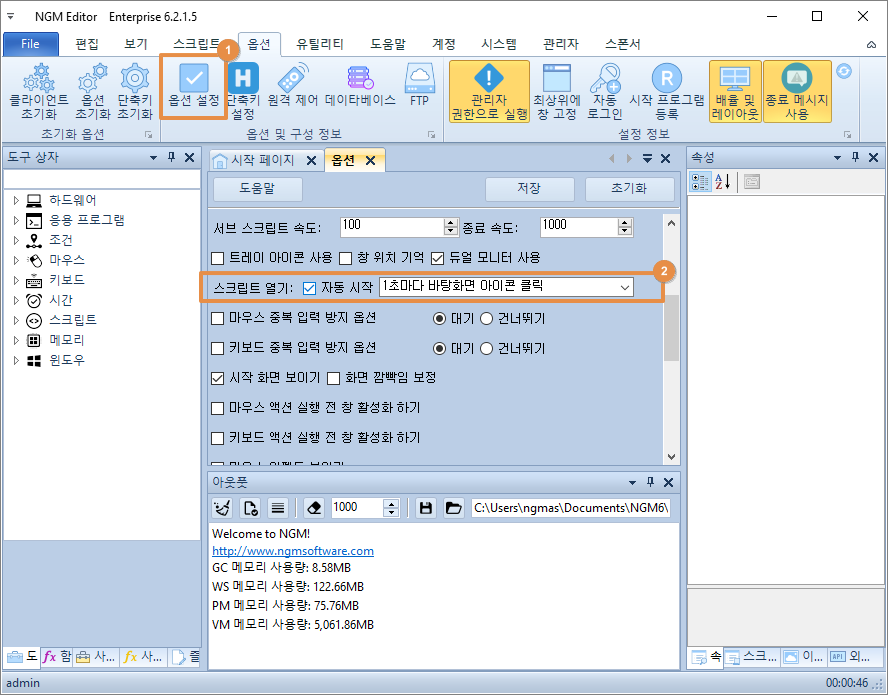Uncheck 시작 화면 보이기
This screenshot has width=888, height=695.
pos(217,378)
